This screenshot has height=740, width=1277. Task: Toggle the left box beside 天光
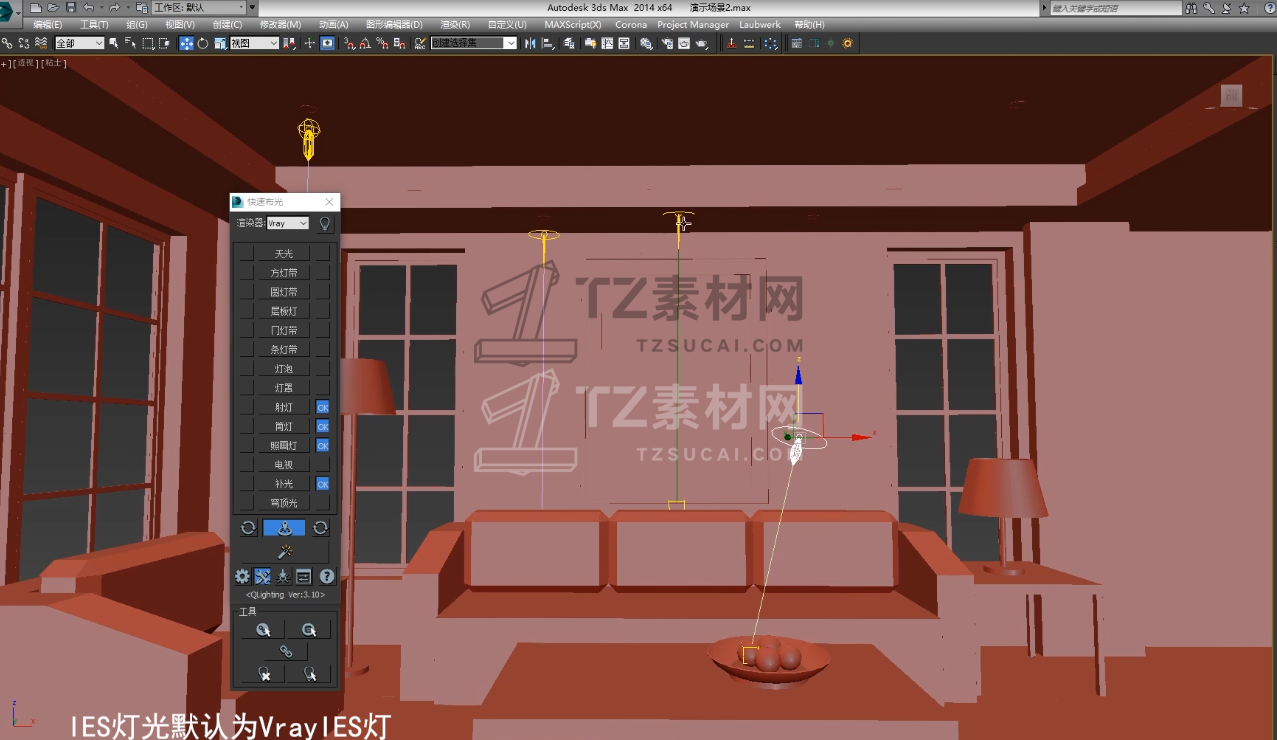pyautogui.click(x=246, y=253)
